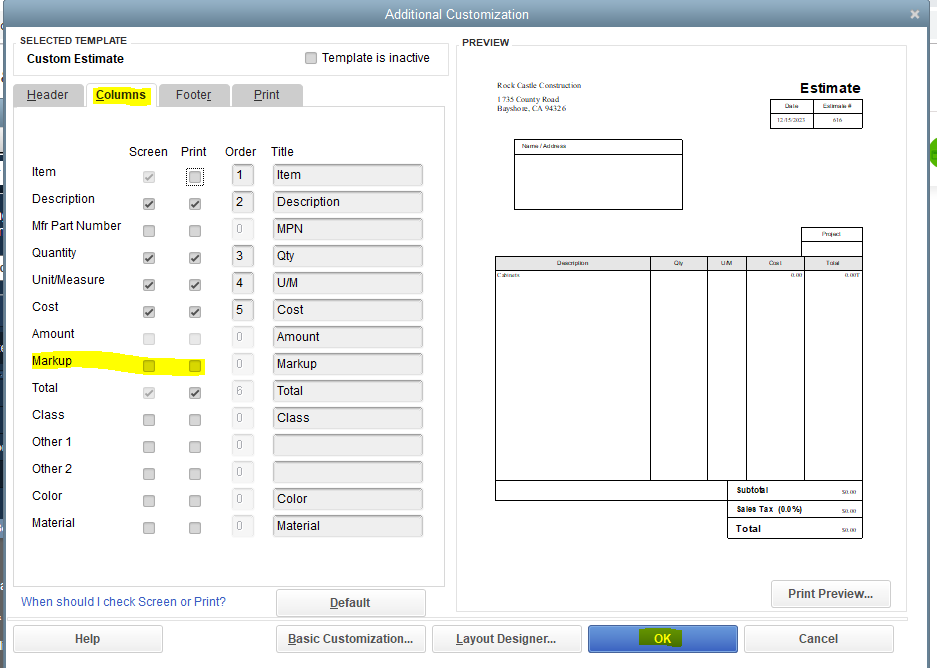This screenshot has width=937, height=668.
Task: Close the Additional Customization window
Action: coord(915,14)
